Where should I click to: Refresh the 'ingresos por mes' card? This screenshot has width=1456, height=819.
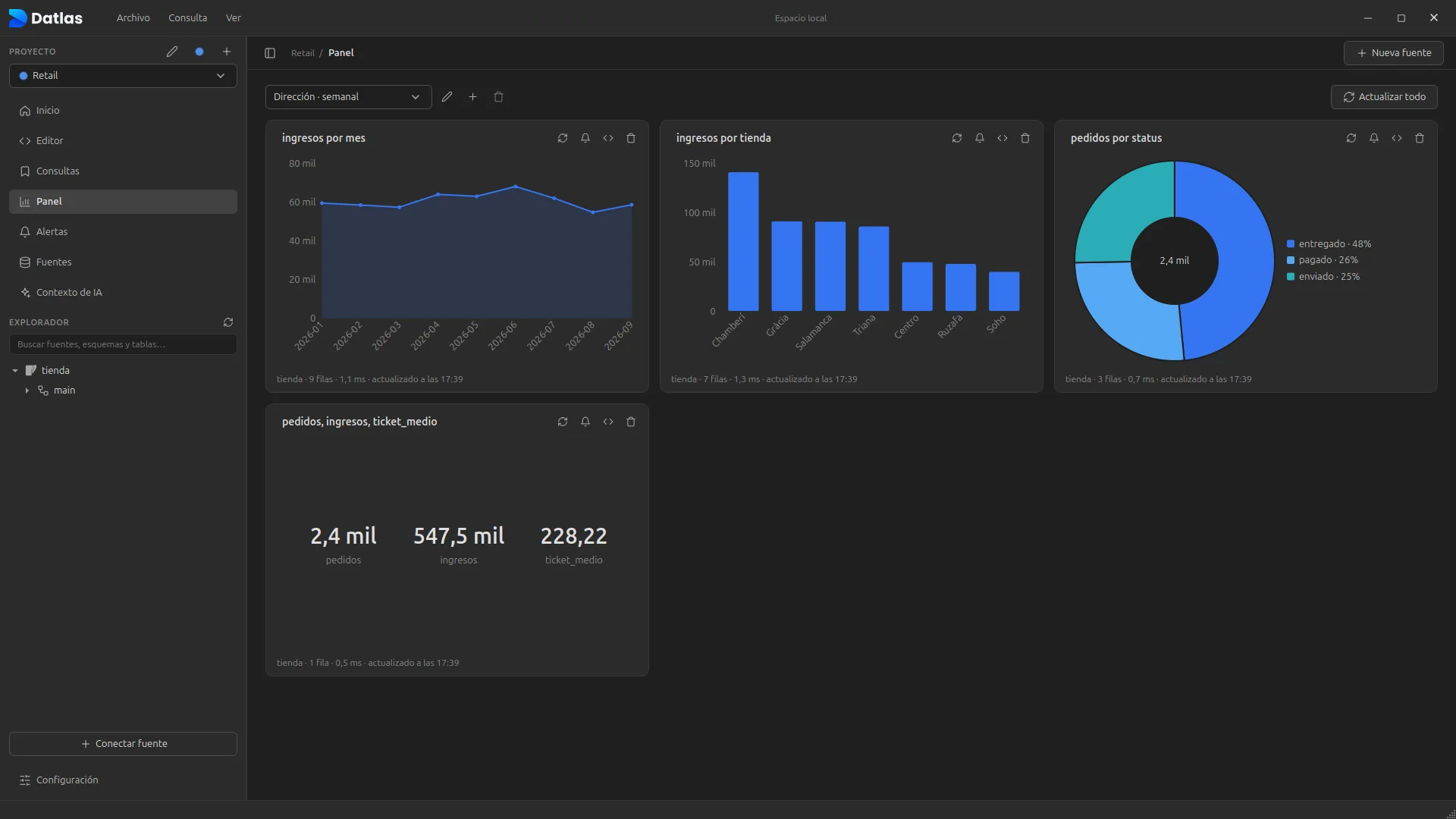563,138
